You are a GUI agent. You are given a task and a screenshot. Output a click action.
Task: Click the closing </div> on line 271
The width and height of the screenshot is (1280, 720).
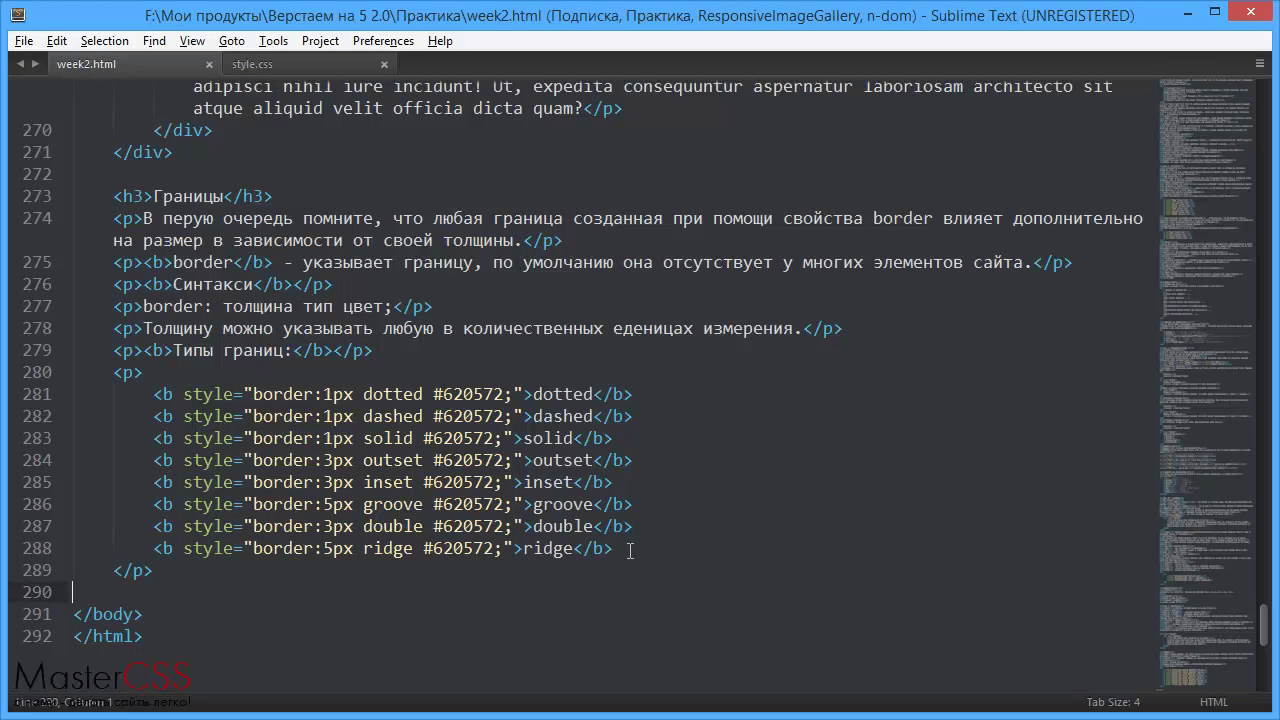pyautogui.click(x=143, y=152)
